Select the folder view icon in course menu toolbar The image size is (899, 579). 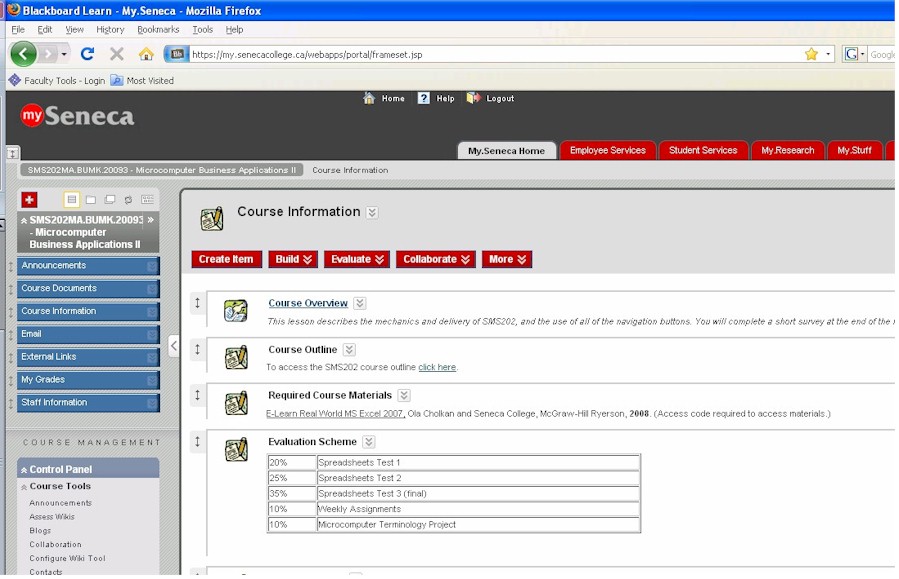click(91, 199)
